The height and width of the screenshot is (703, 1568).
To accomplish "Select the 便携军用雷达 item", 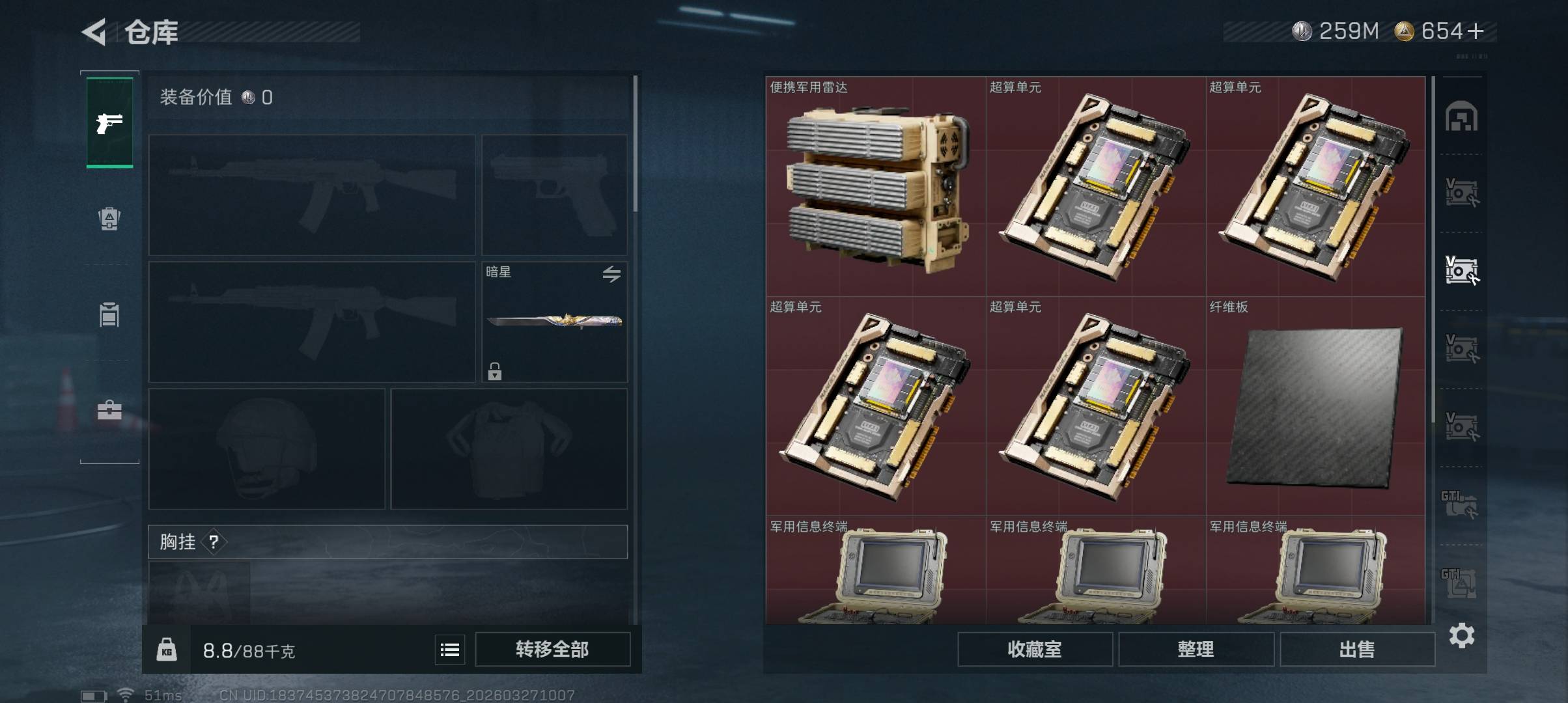I will click(876, 186).
